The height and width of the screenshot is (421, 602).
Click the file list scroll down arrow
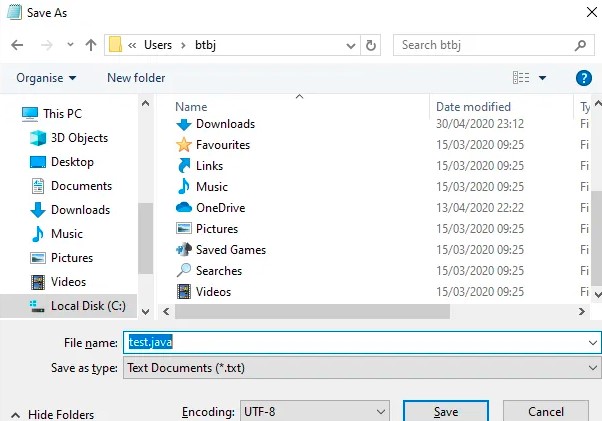tap(597, 295)
